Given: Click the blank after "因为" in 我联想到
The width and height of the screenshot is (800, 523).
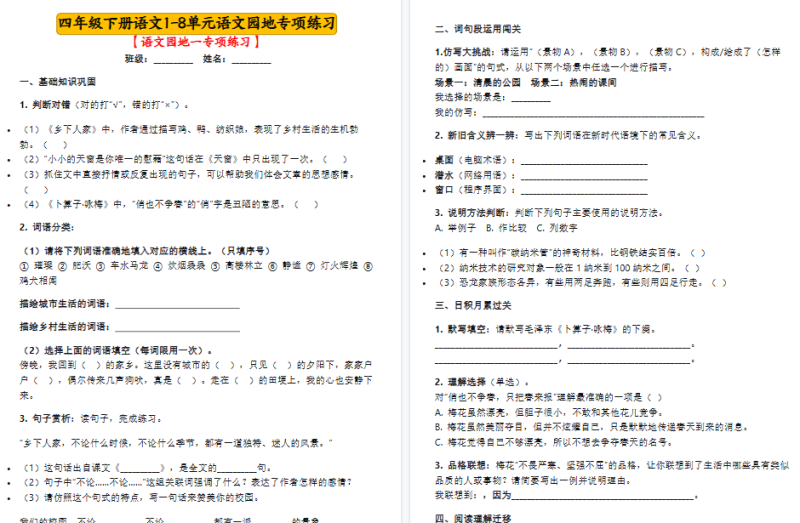Looking at the screenshot, I should pyautogui.click(x=603, y=495).
